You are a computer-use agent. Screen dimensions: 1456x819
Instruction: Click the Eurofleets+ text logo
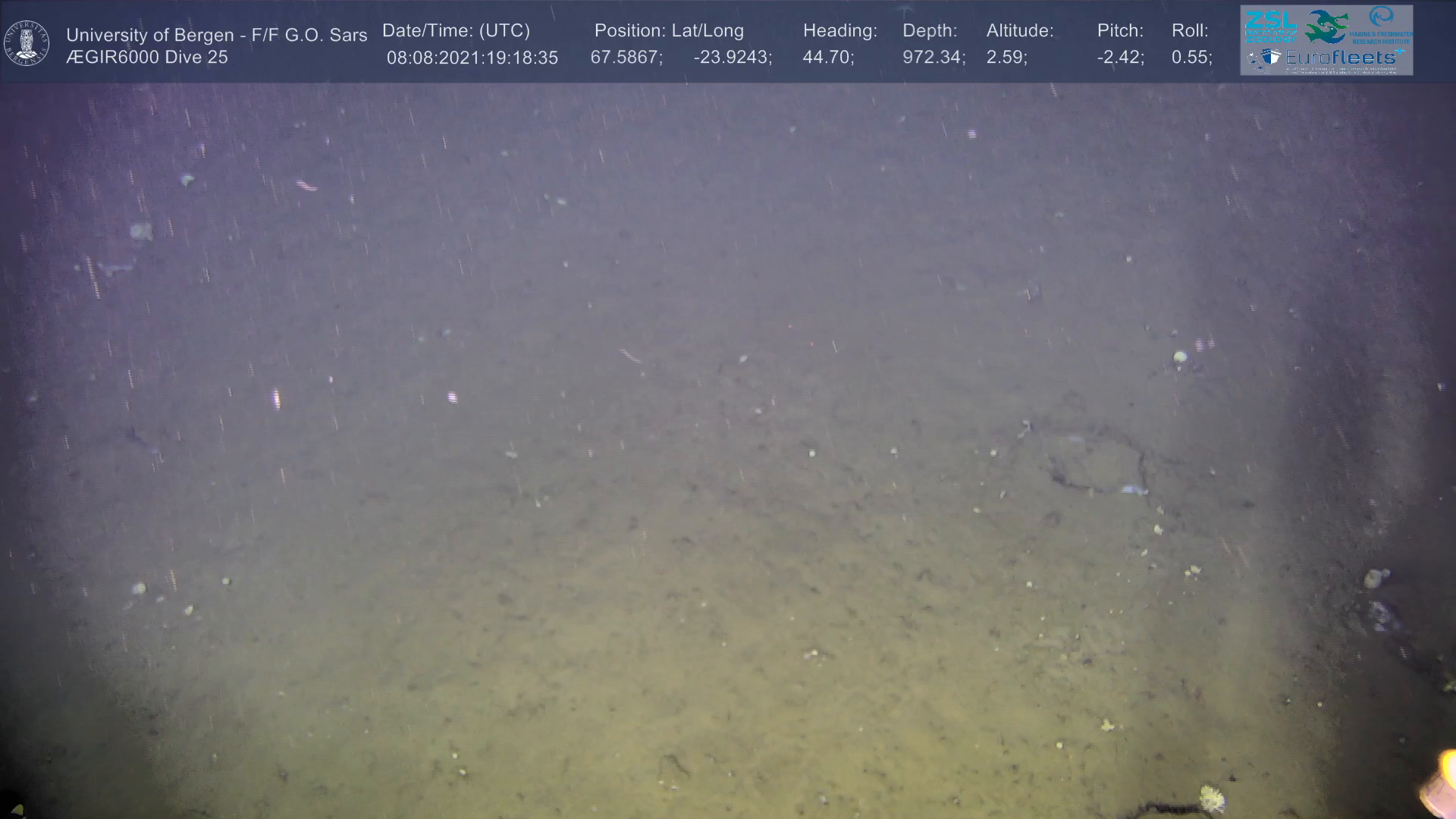(1344, 58)
